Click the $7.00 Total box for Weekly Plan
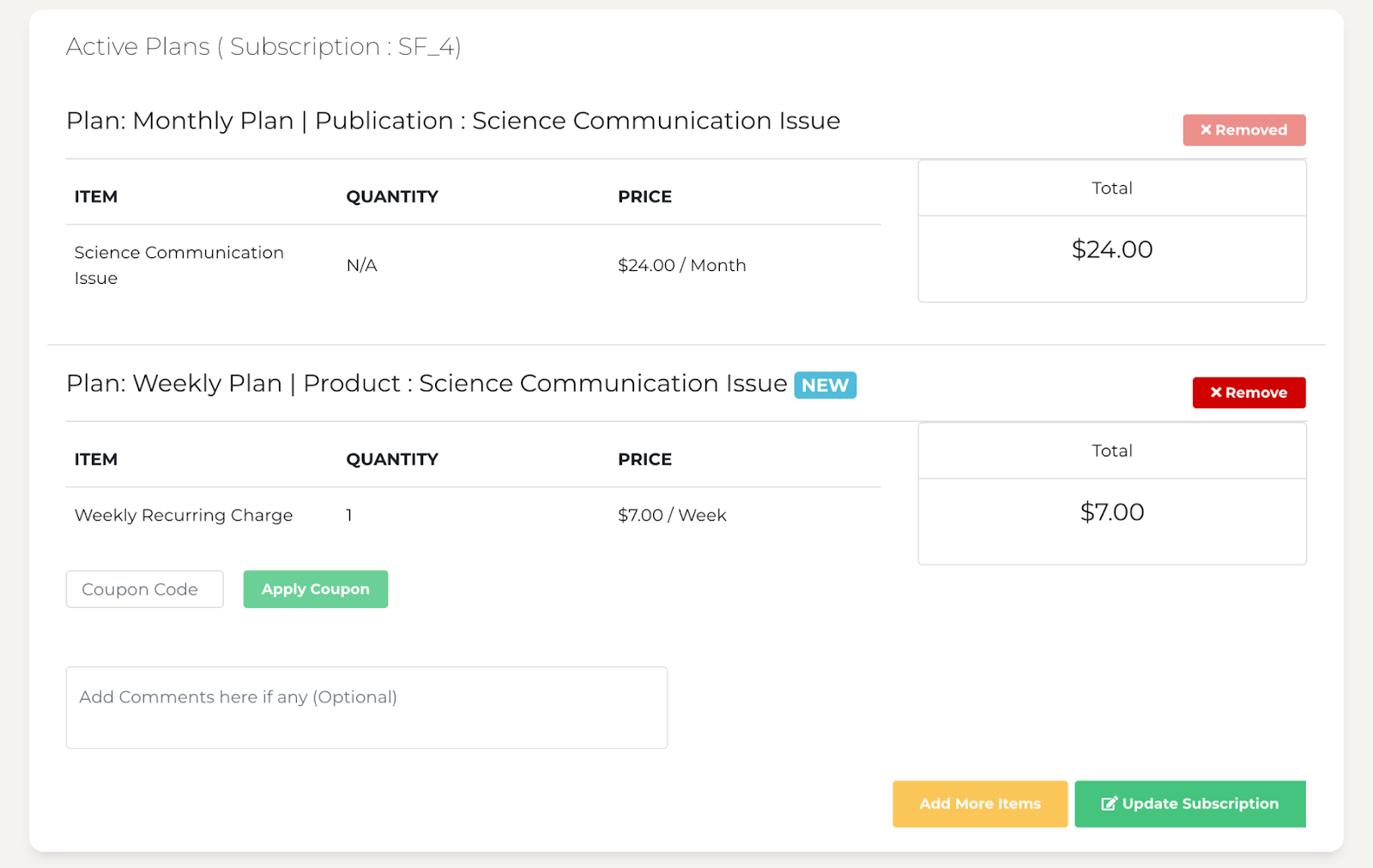 pos(1111,512)
